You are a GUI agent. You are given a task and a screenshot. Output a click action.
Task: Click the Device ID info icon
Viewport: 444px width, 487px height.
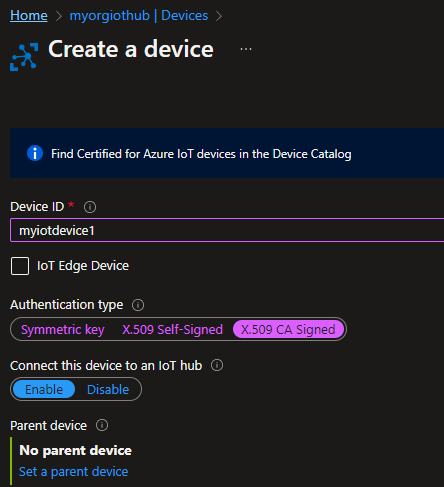point(90,207)
